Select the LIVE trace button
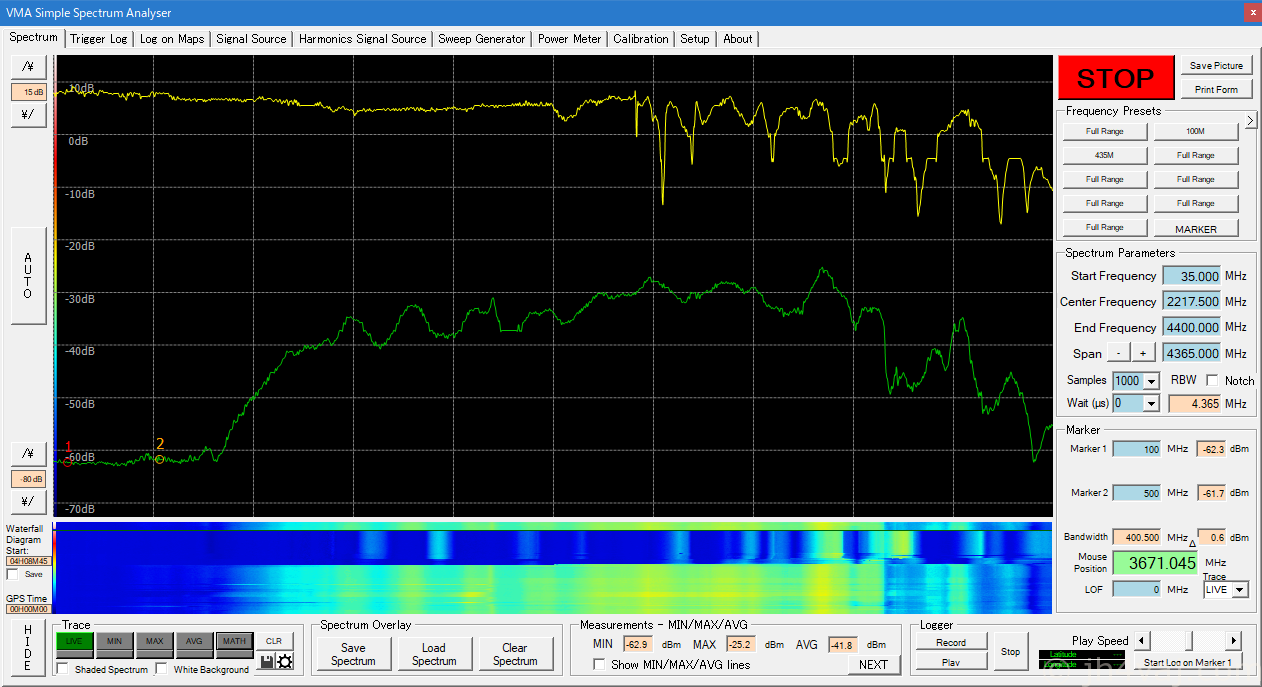This screenshot has width=1262, height=687. 74,641
